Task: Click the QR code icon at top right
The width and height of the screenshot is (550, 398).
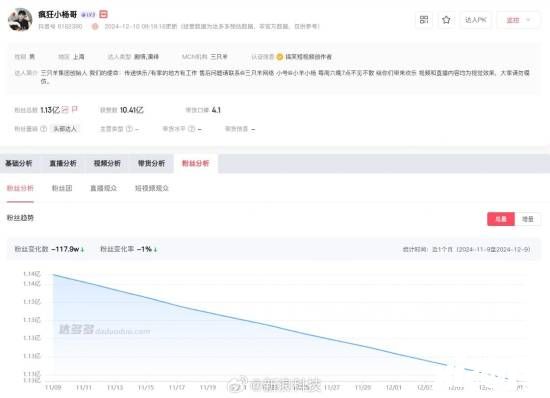Action: coord(424,20)
